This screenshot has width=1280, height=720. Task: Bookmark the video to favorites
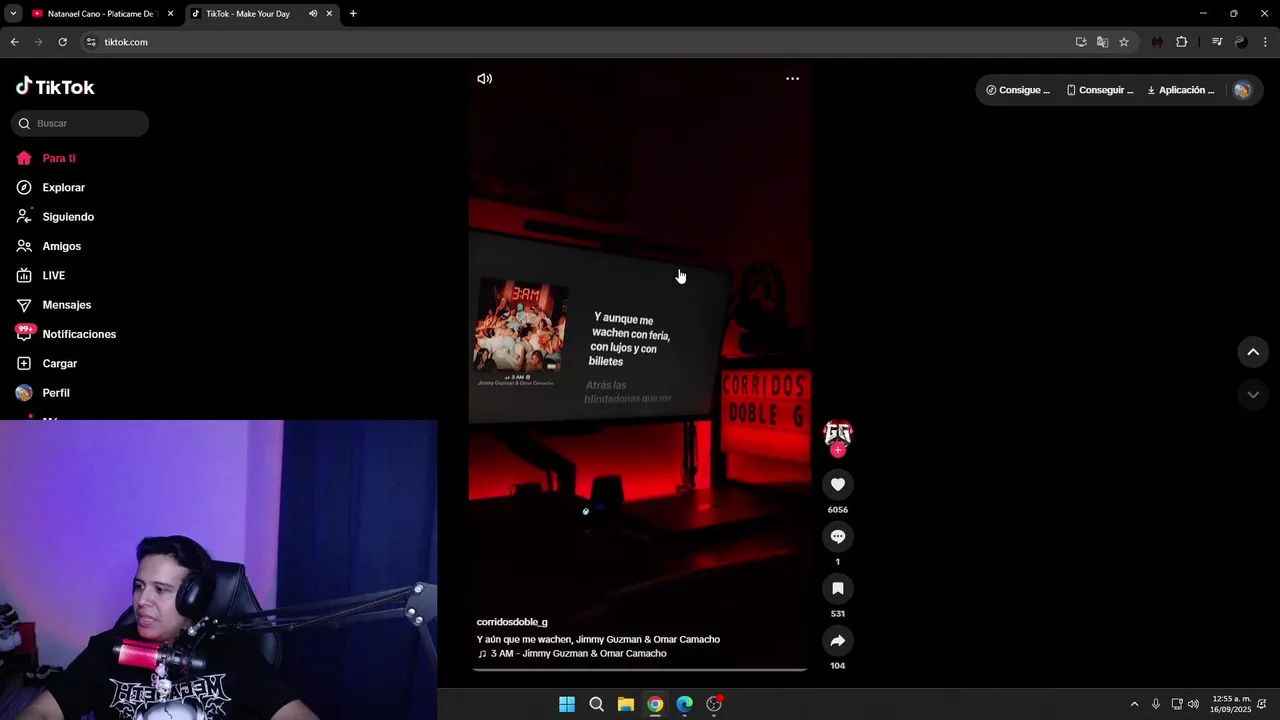pyautogui.click(x=838, y=589)
